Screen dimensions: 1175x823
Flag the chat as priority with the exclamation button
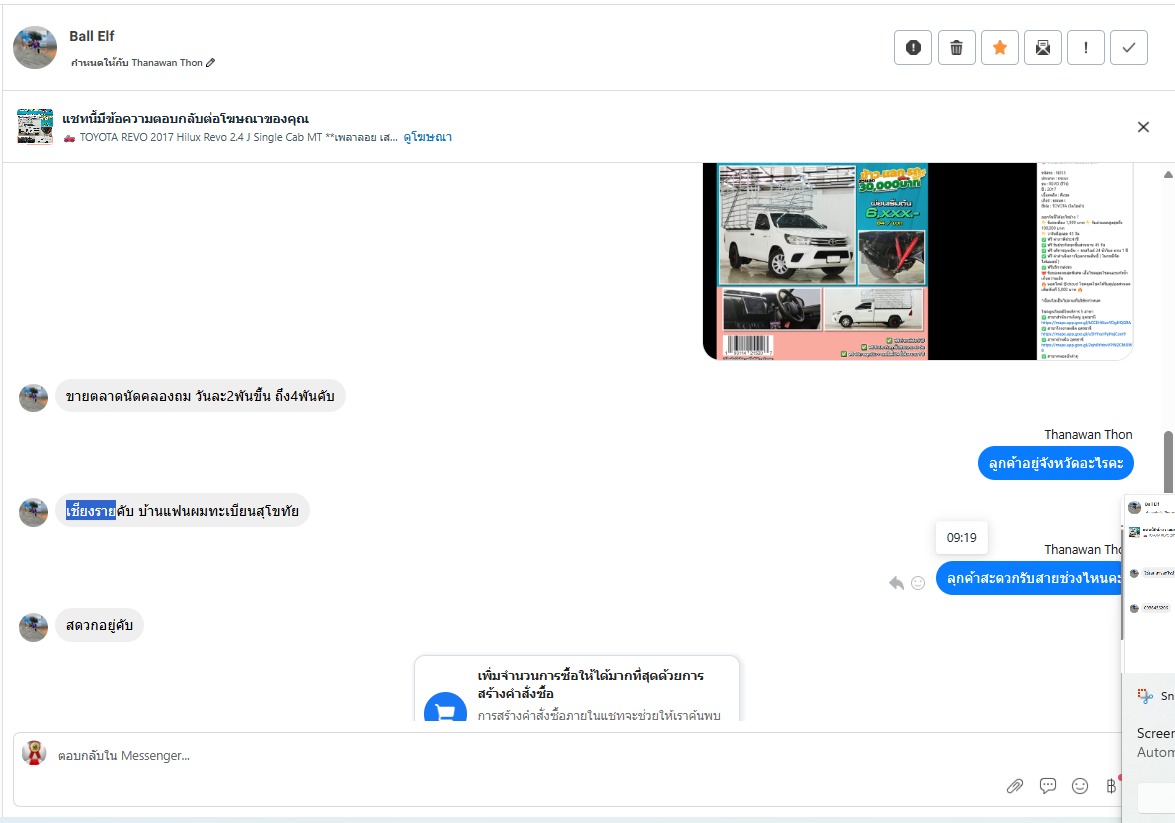click(x=1086, y=48)
